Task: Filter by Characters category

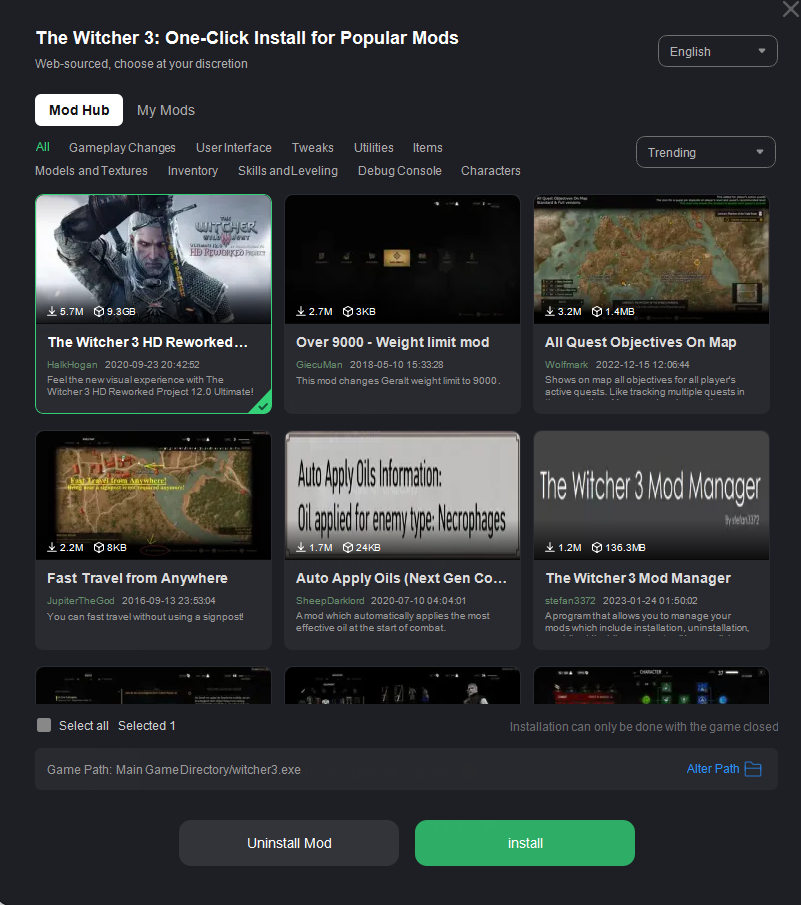Action: (491, 171)
